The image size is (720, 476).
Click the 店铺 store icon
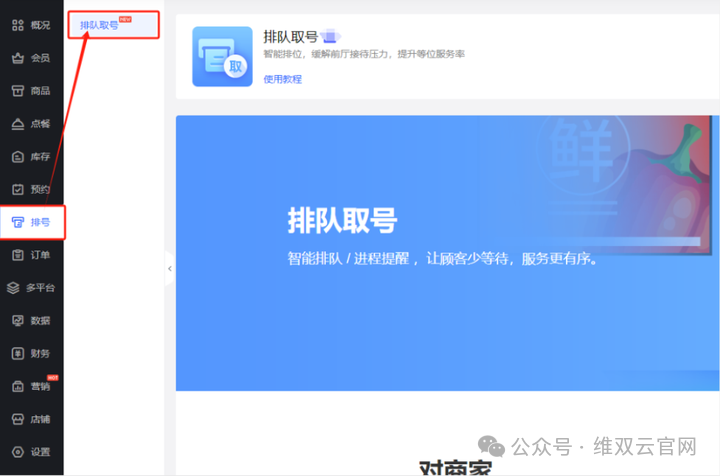coord(17,419)
